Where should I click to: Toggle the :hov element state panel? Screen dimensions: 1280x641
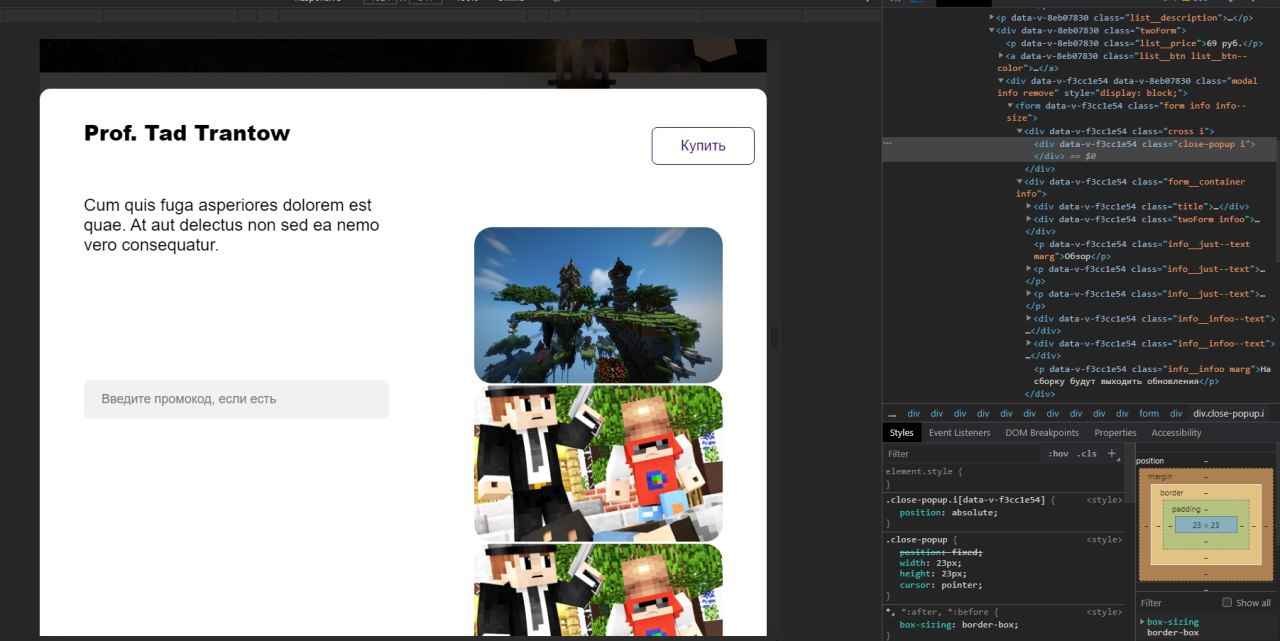(1058, 454)
